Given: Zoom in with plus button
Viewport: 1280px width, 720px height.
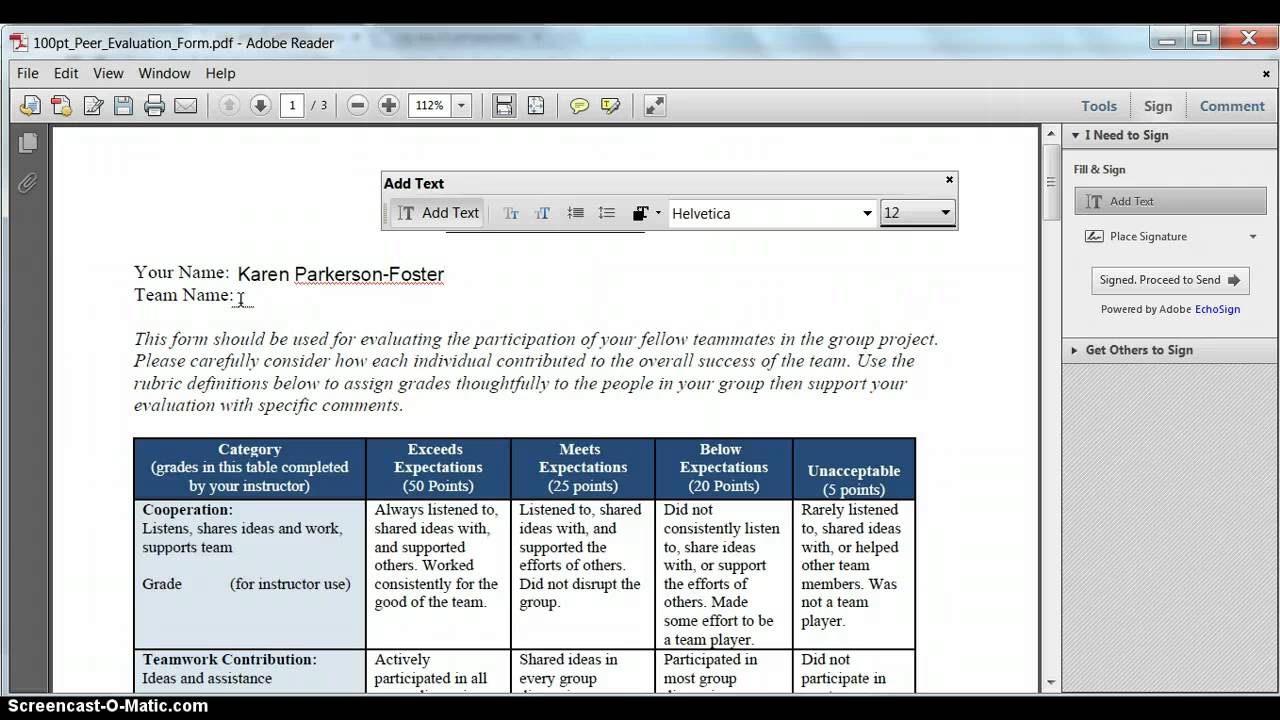Looking at the screenshot, I should (x=389, y=105).
